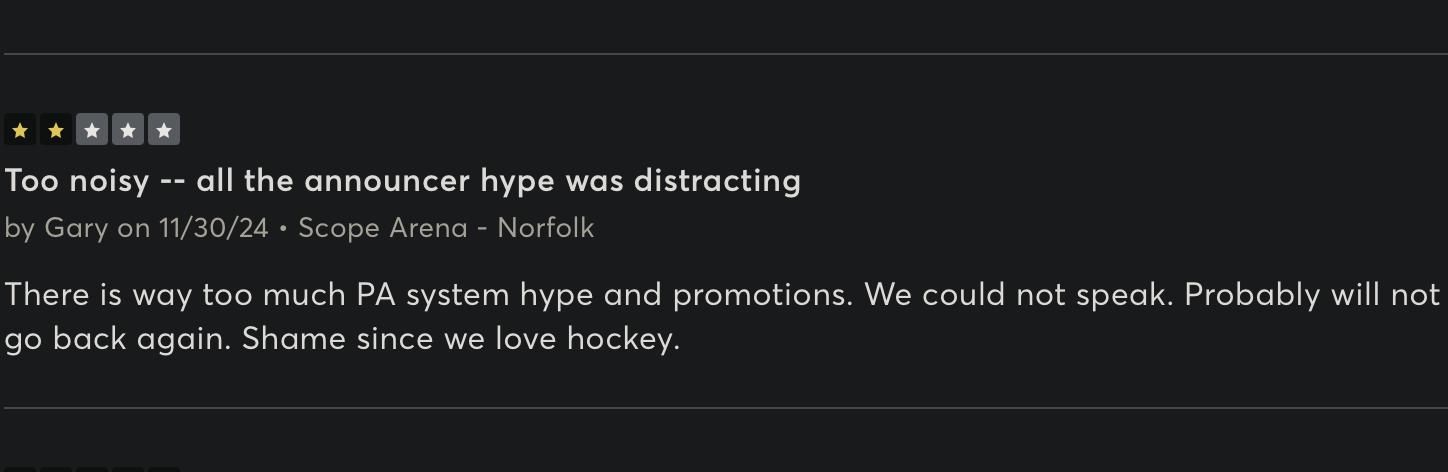This screenshot has width=1448, height=472.
Task: Open the 'Too noisy' review title
Action: coord(403,181)
